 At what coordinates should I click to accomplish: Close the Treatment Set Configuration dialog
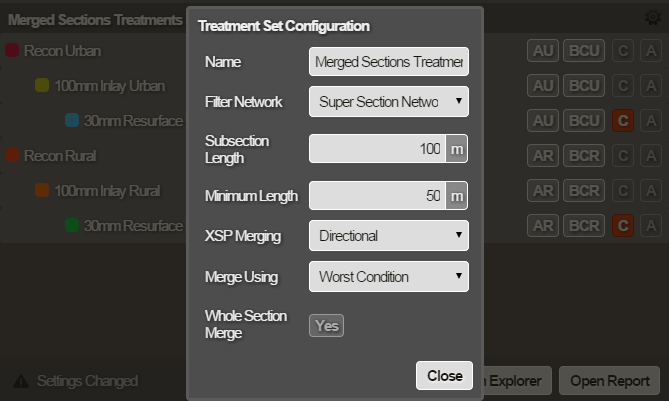(x=444, y=376)
